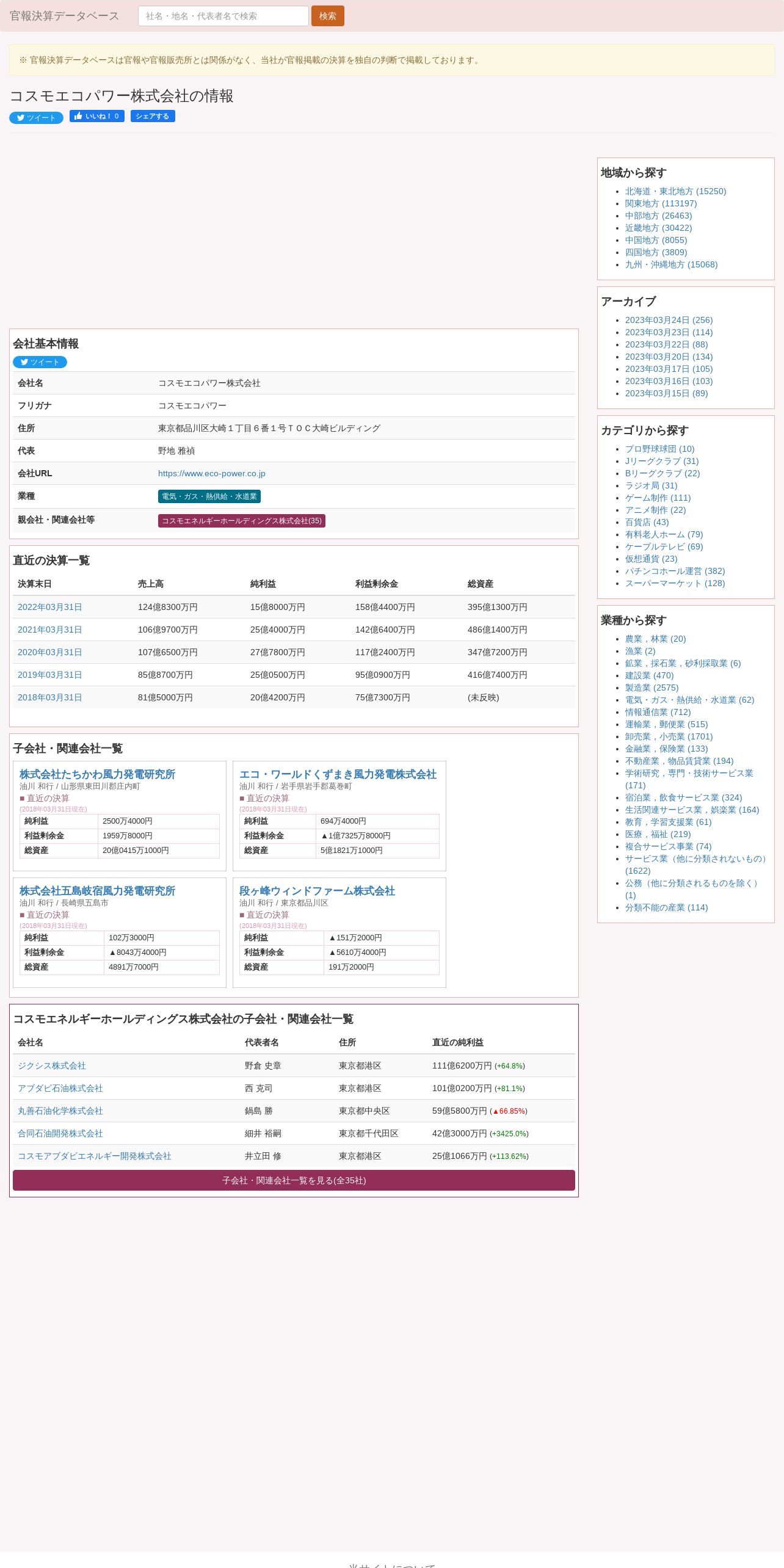784x1568 pixels.
Task: Open コスモアブダビエネルギー開発株式会社 link
Action: 95,1156
